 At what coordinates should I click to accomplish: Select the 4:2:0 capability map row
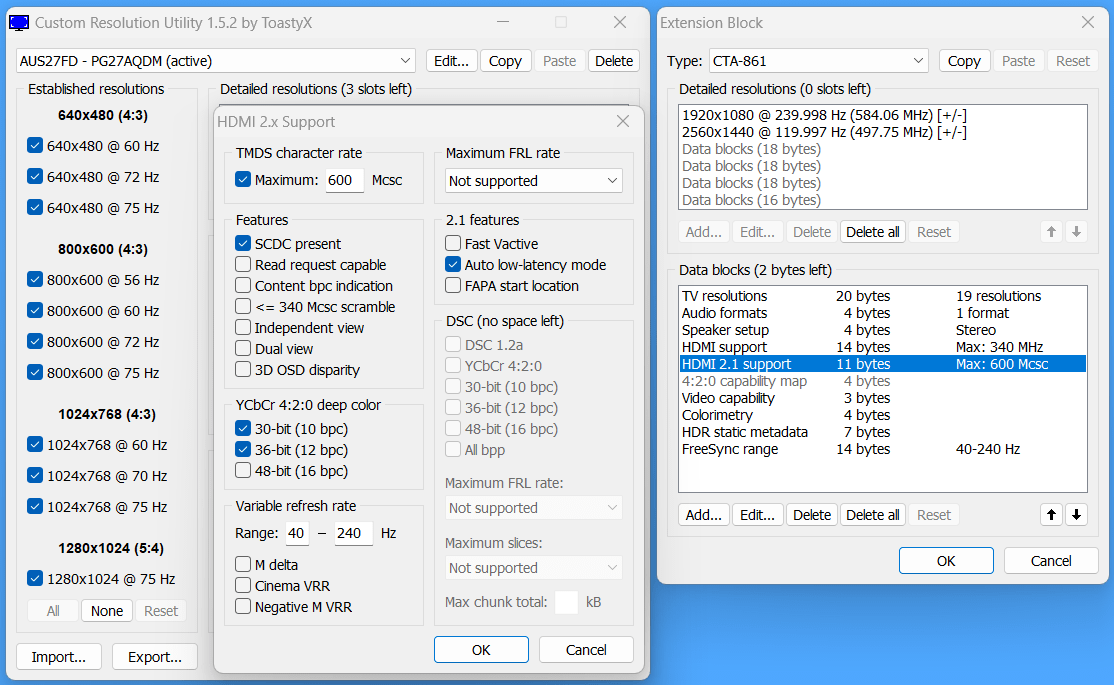click(882, 381)
